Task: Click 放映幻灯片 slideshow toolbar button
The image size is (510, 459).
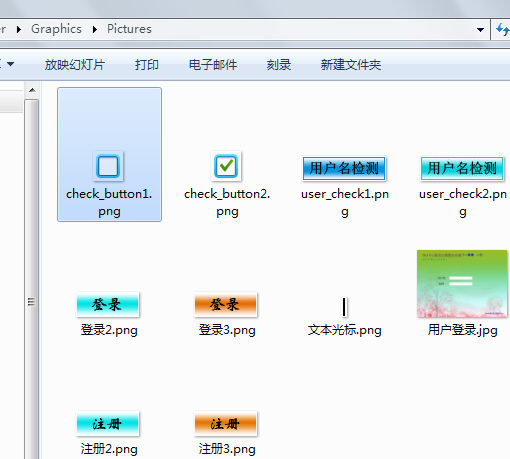Action: pos(75,65)
